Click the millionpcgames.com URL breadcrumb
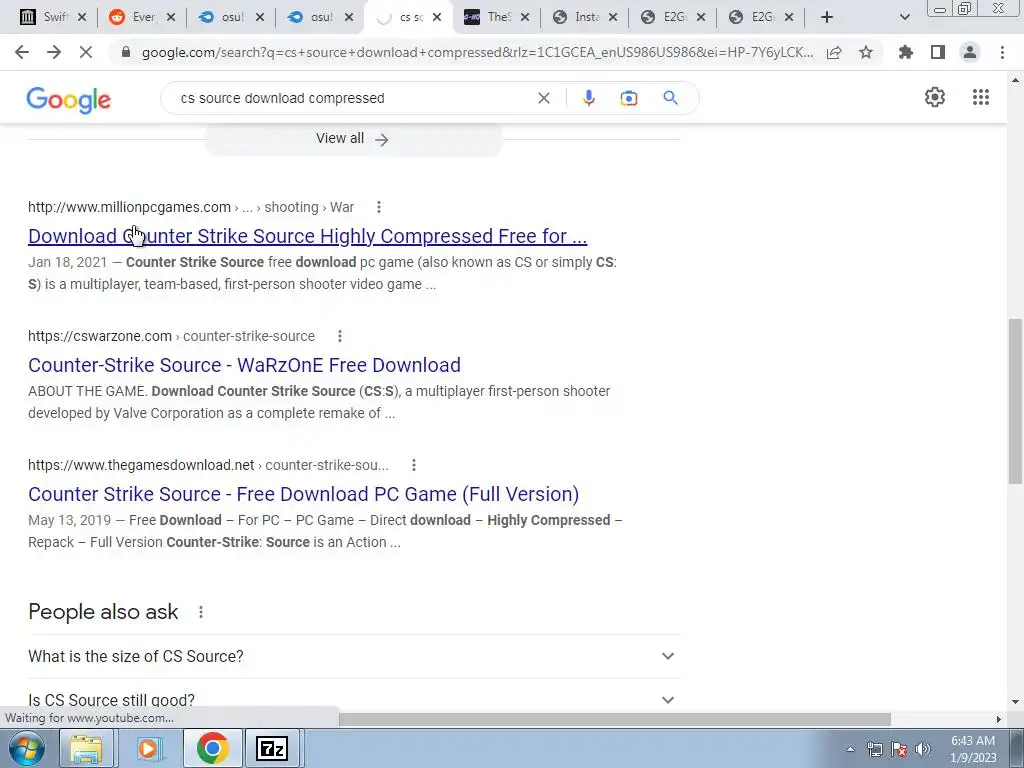 coord(191,207)
